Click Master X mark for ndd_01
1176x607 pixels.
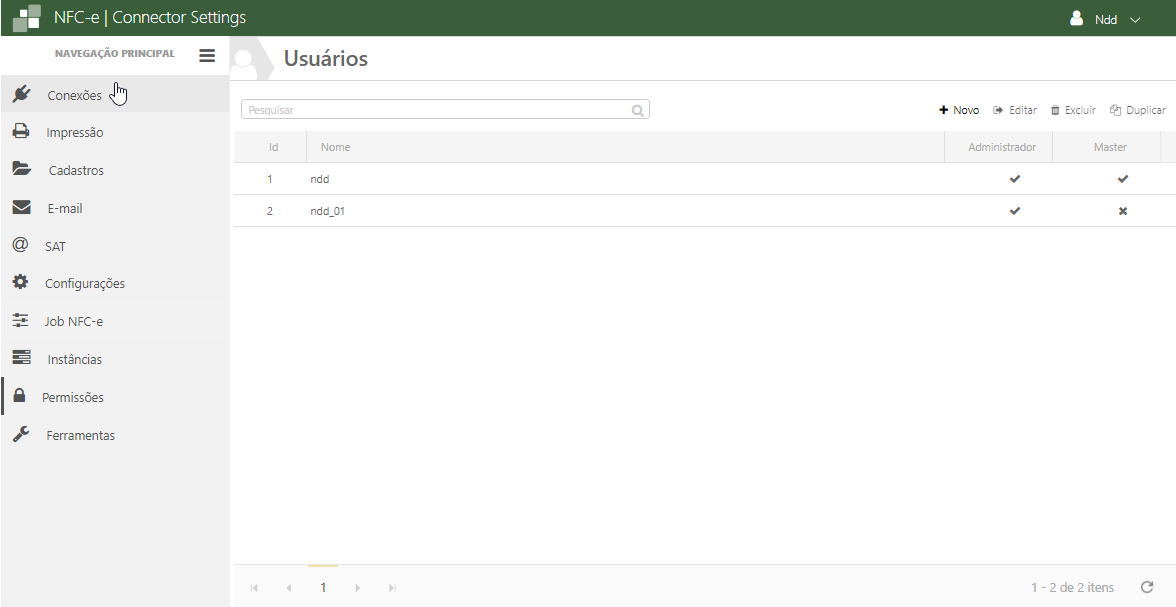coord(1122,211)
